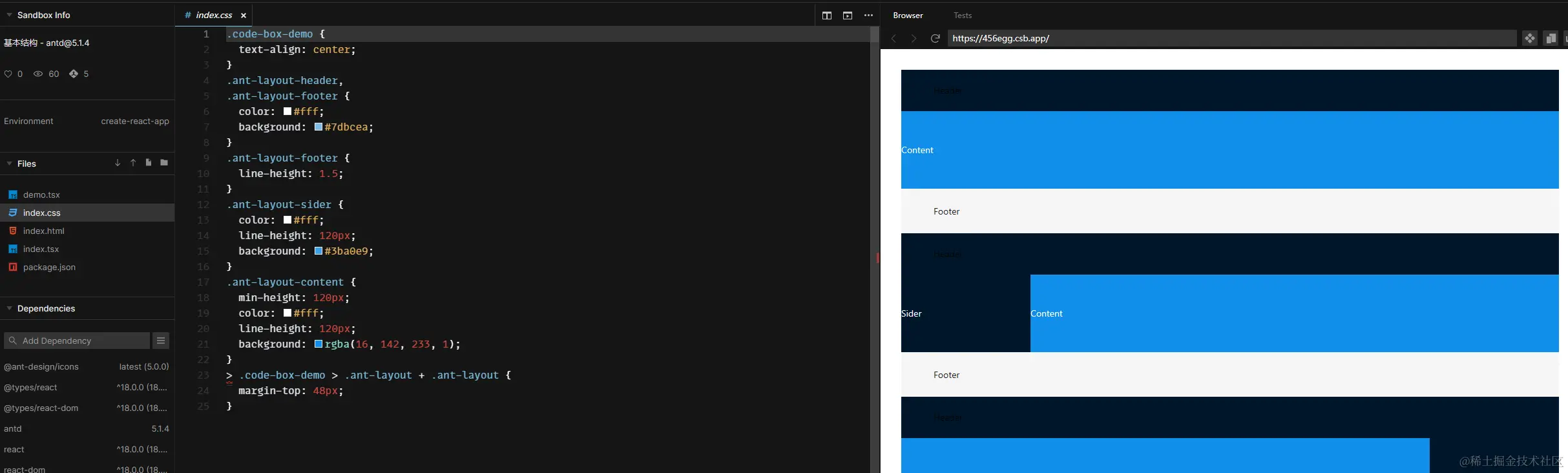1568x473 pixels.
Task: Go forward in the preview browser
Action: click(914, 39)
